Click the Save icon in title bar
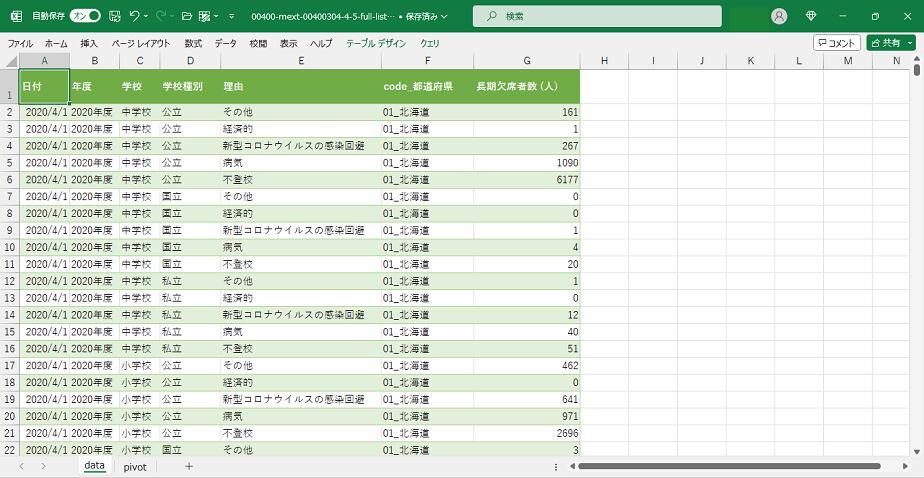Viewport: 924px width, 478px height. point(115,16)
